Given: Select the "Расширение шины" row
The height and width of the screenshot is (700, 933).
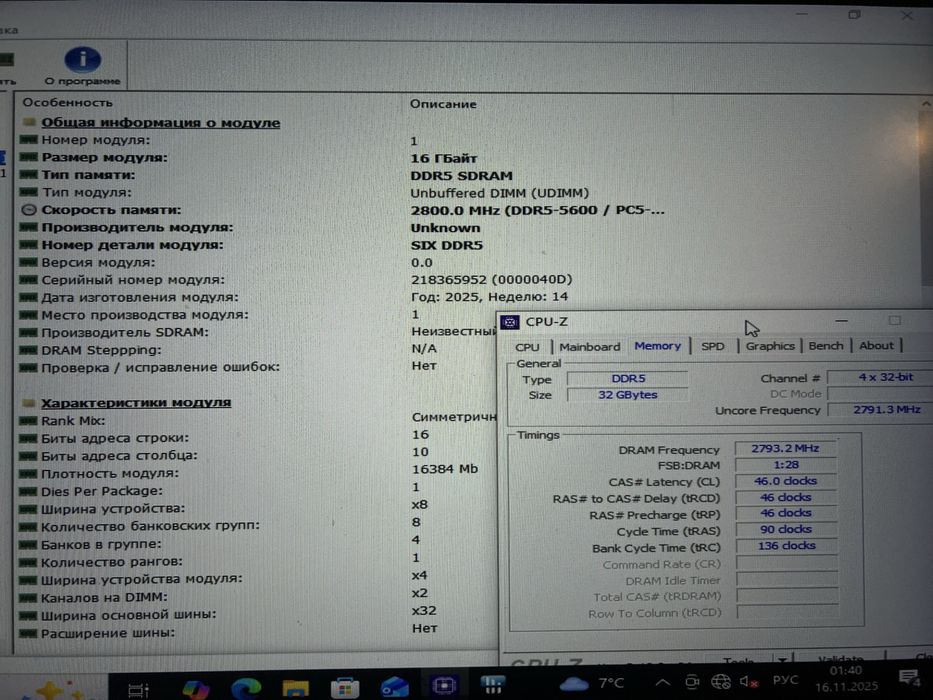Looking at the screenshot, I should [228, 632].
